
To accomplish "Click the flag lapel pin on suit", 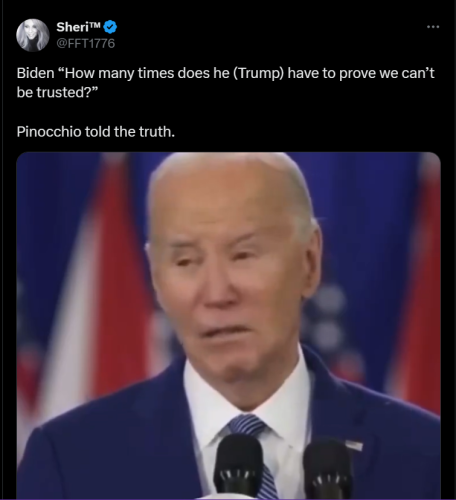I will click(354, 445).
